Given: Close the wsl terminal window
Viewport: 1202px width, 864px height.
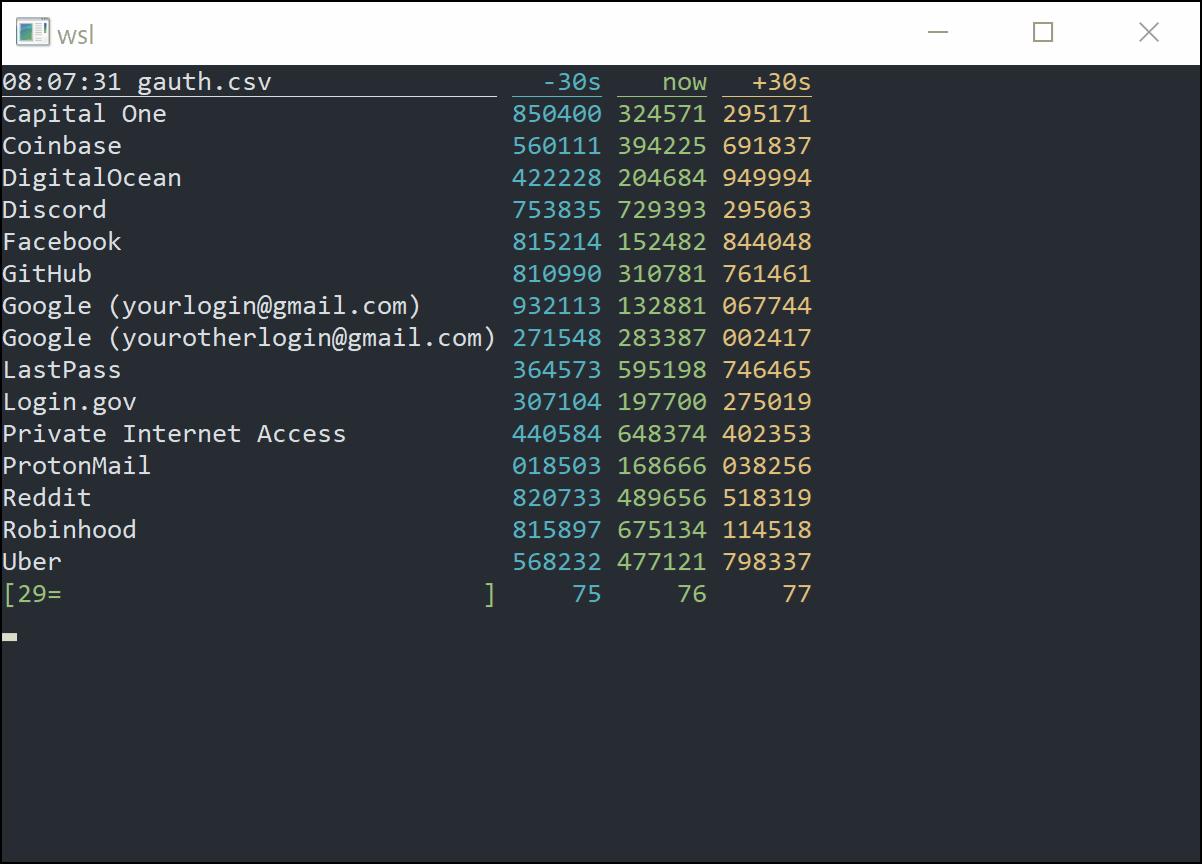Looking at the screenshot, I should 1149,33.
